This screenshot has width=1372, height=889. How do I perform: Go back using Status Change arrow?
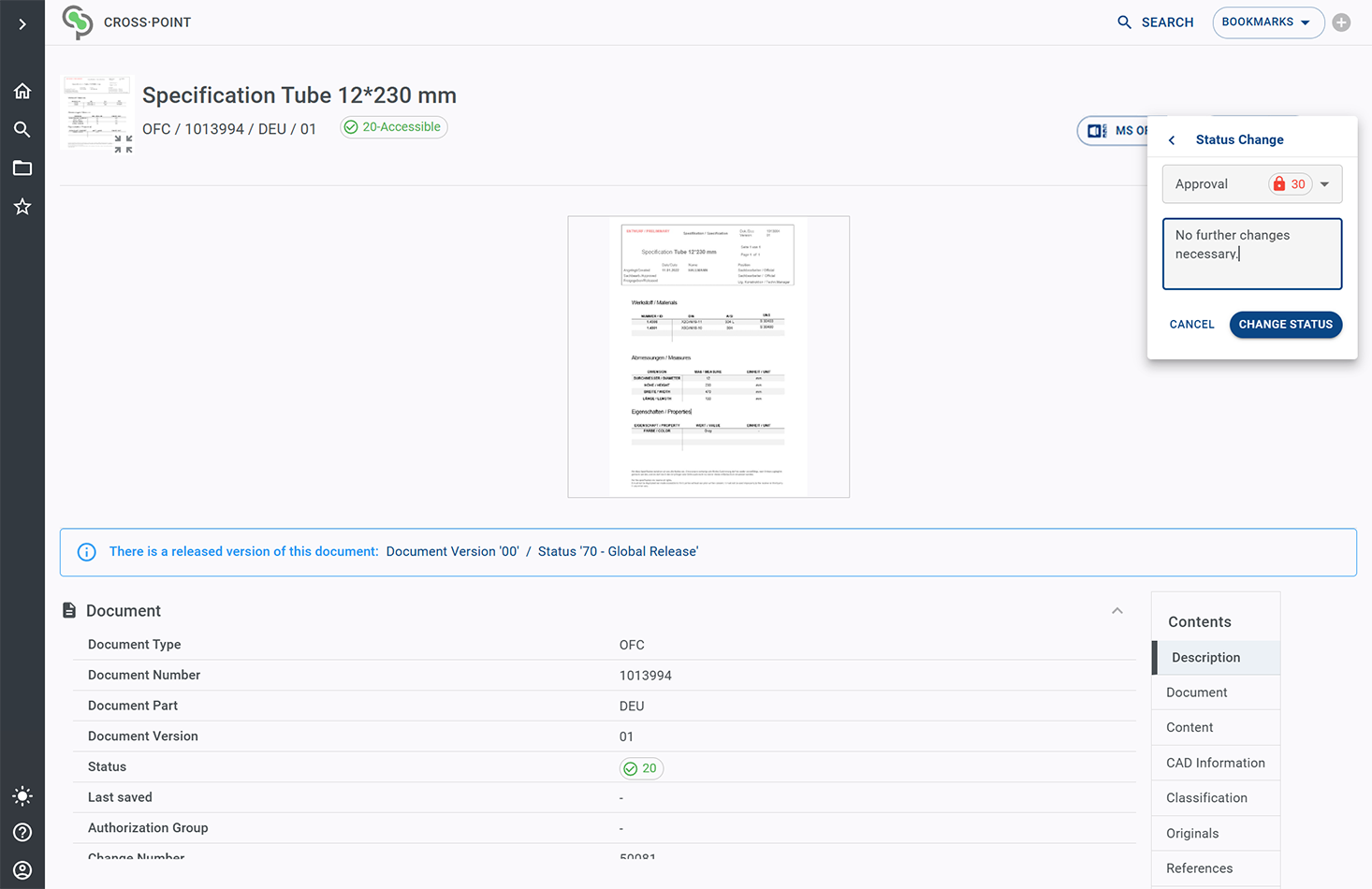pos(1172,140)
